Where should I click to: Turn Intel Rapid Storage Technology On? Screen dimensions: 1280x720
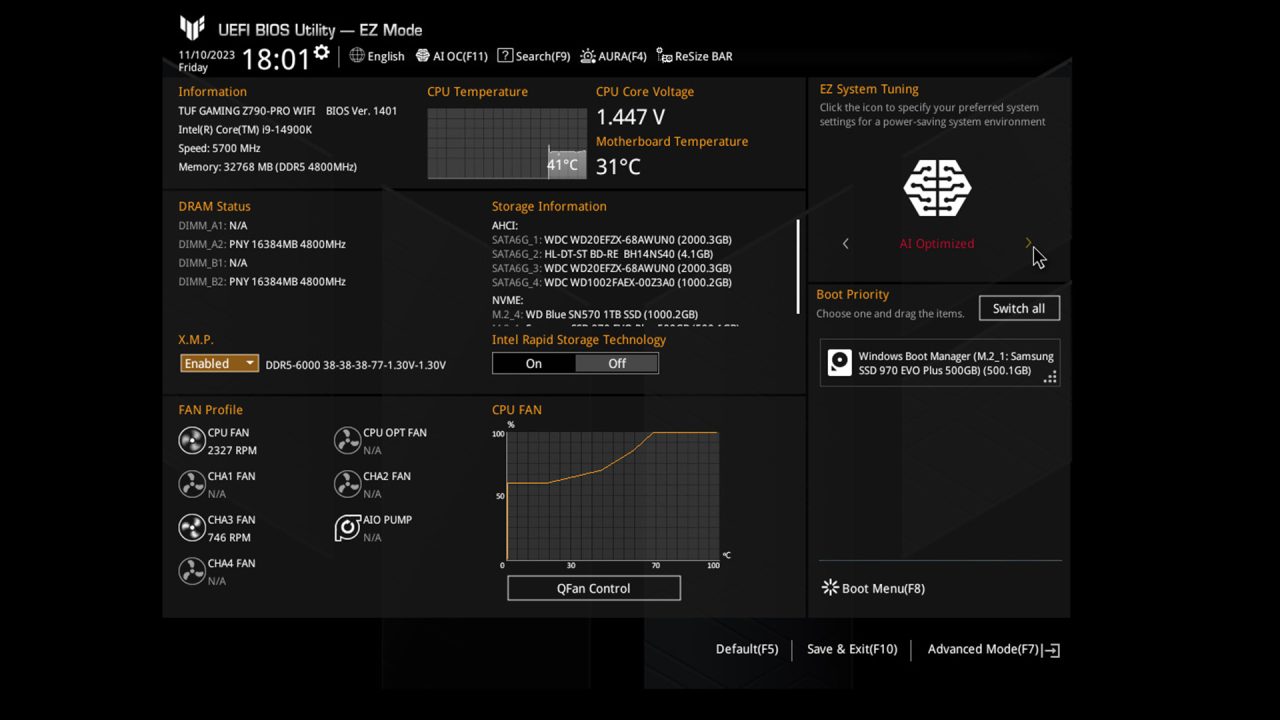534,364
